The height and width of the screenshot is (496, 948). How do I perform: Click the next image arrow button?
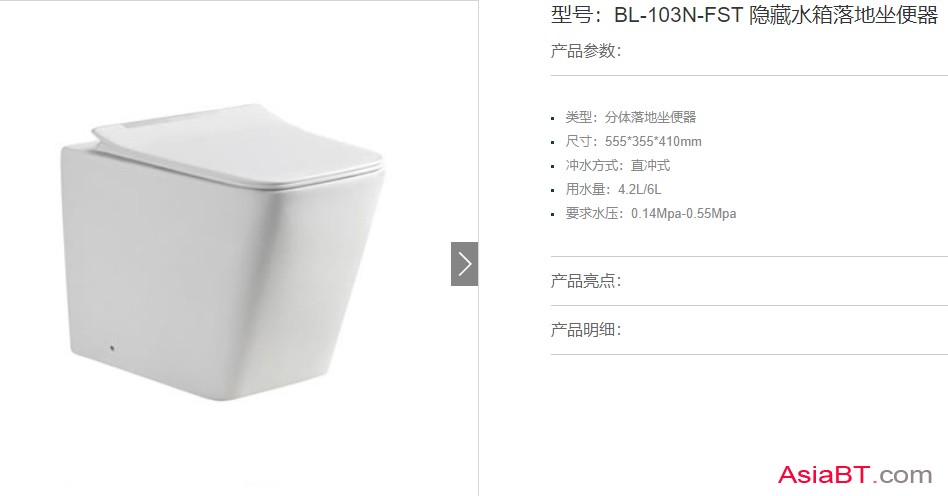click(x=464, y=264)
